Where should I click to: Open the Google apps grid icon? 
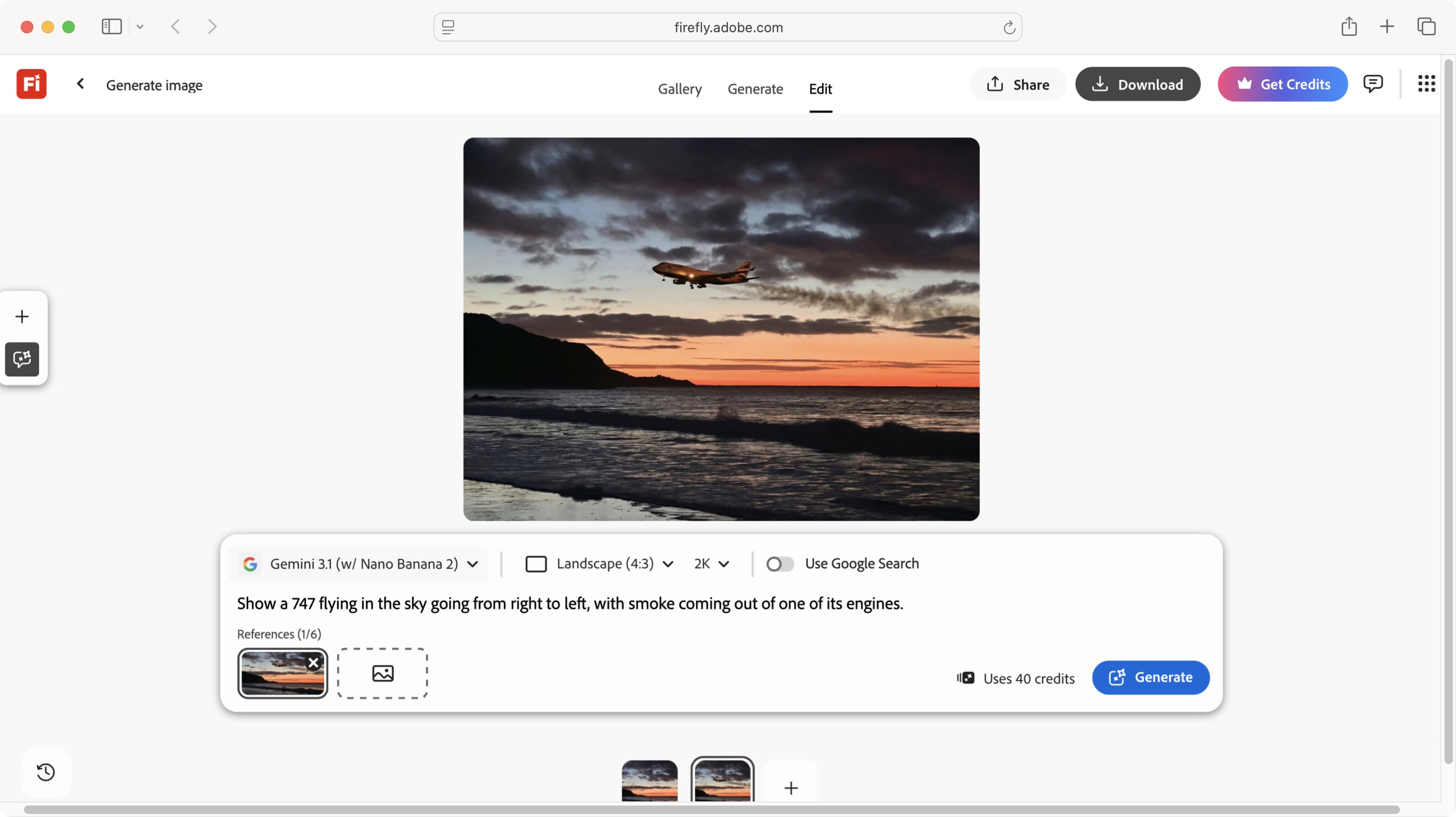click(x=1426, y=83)
